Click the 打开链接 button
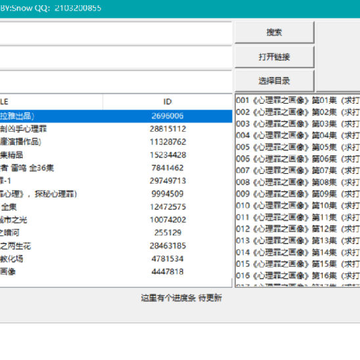This screenshot has height=360, width=360. [x=274, y=57]
